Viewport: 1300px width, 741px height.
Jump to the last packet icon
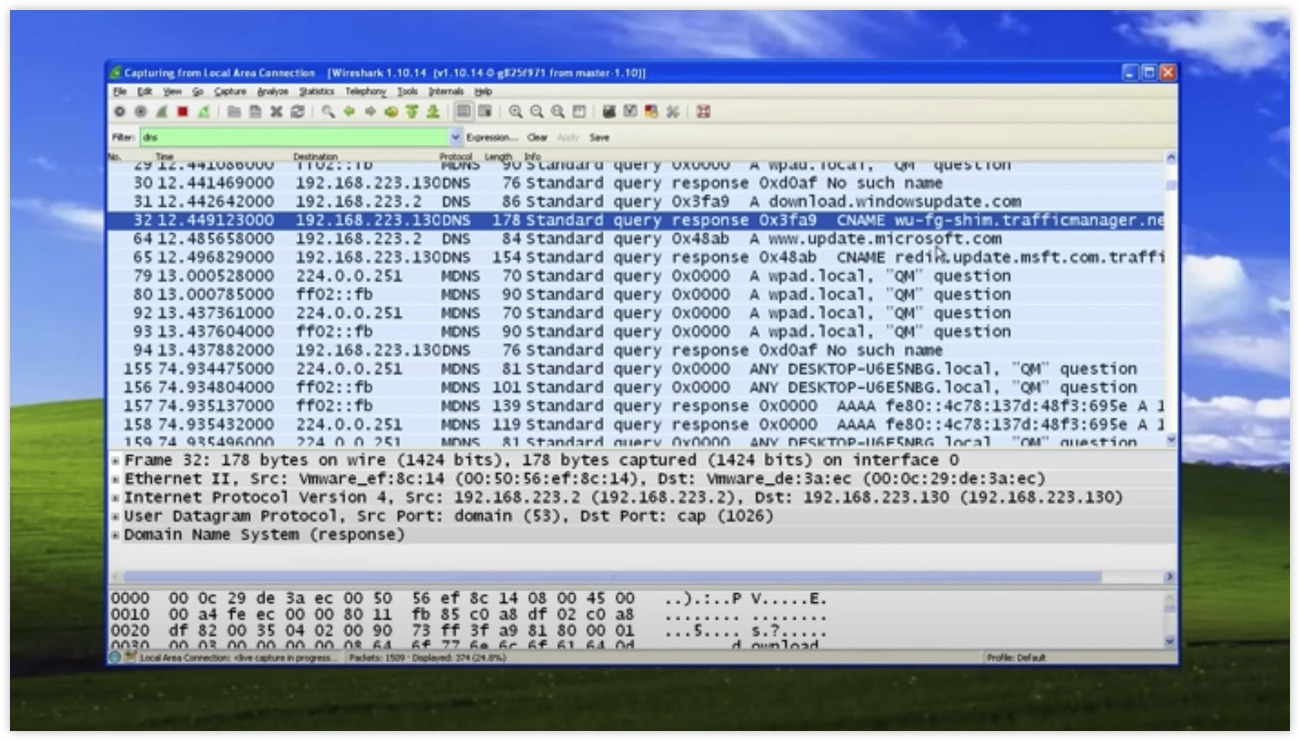(433, 112)
